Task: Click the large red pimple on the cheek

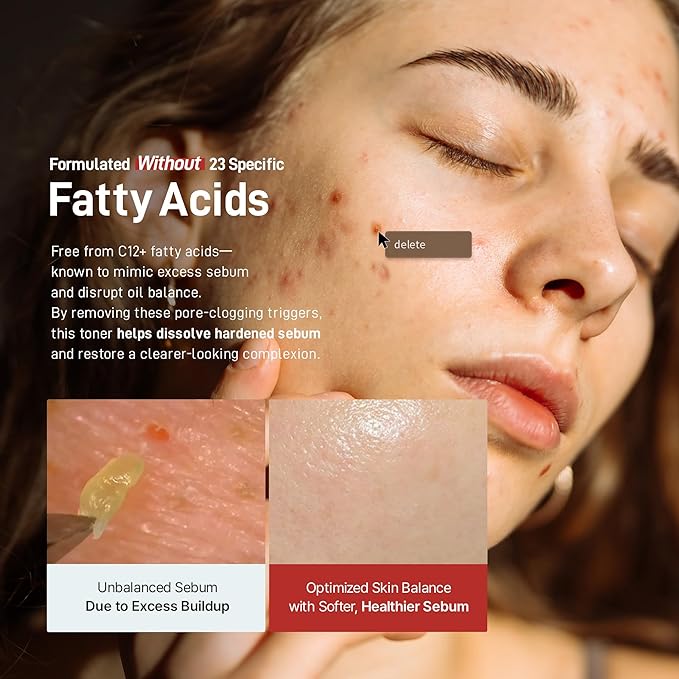Action: [336, 197]
